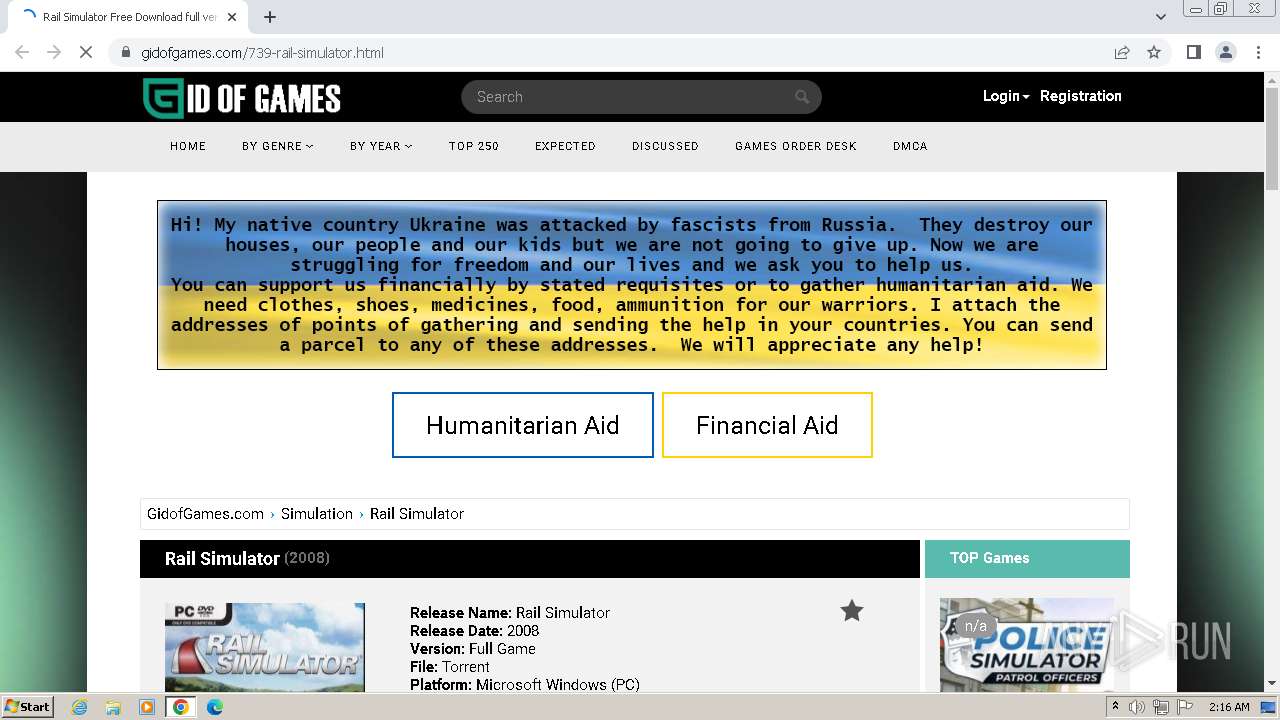Launch Microsoft Edge from the taskbar

tap(215, 707)
